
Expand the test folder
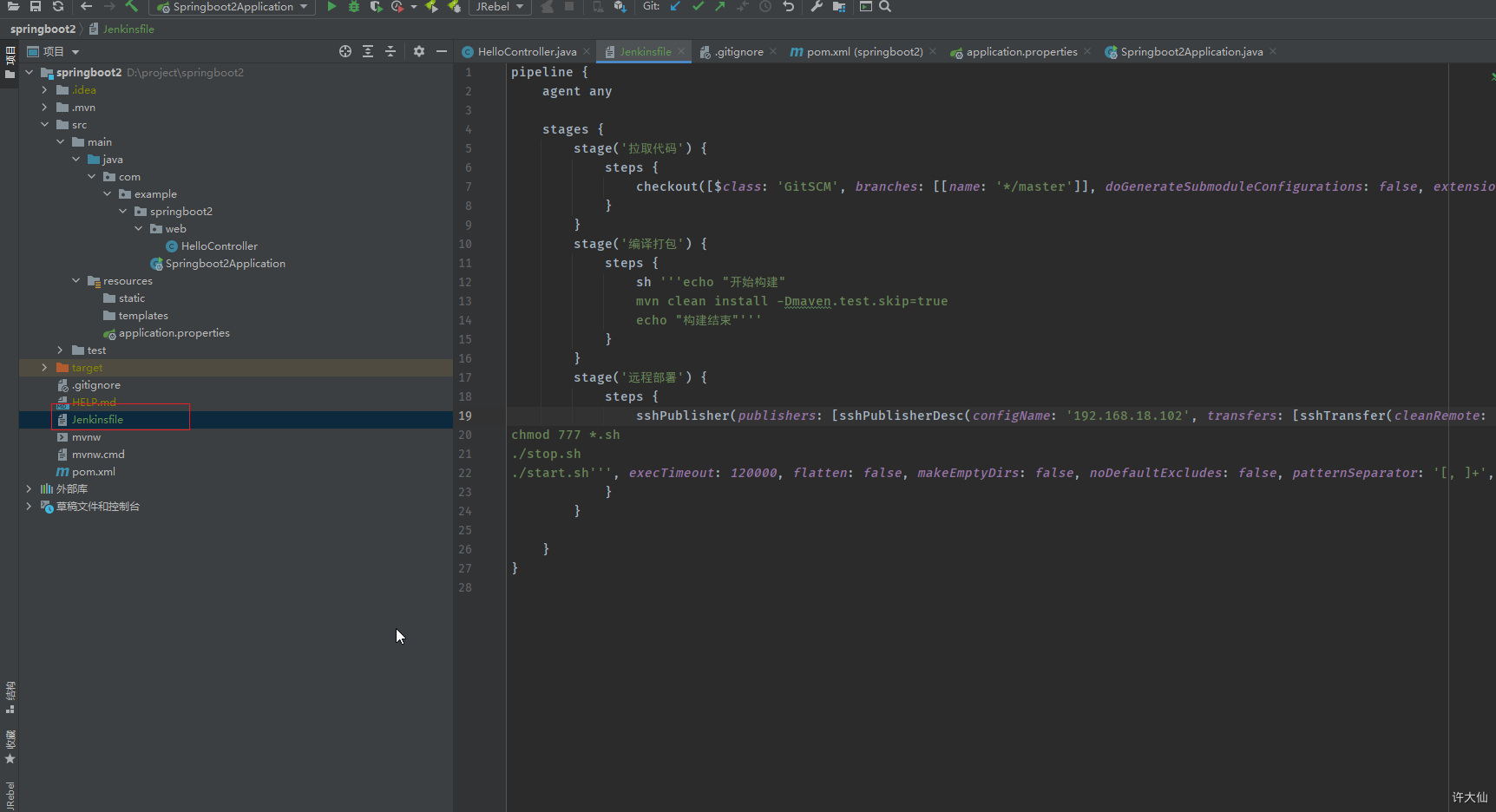click(61, 350)
